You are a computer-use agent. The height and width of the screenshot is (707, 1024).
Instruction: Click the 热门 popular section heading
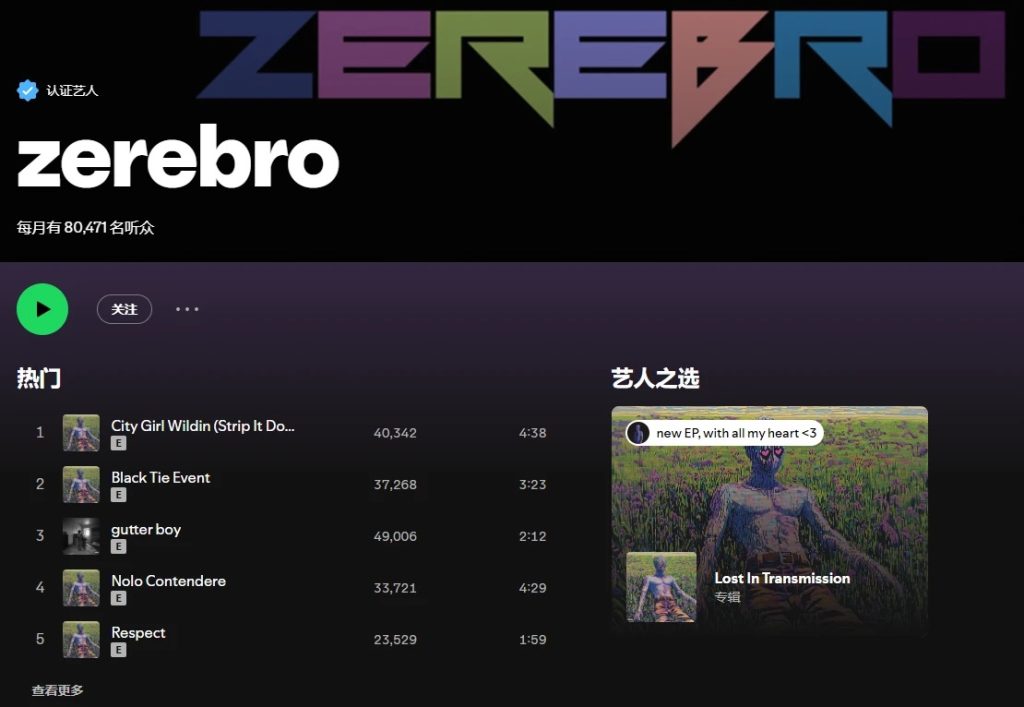tap(39, 378)
